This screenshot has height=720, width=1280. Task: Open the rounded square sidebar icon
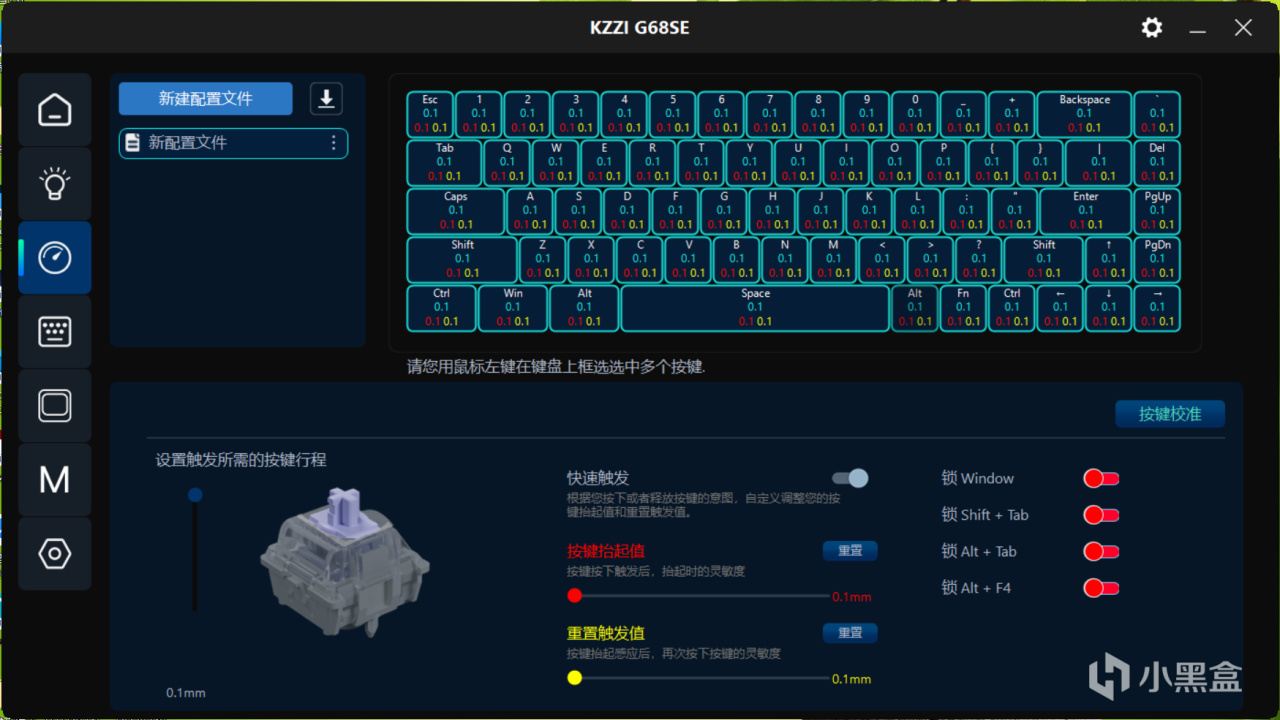(x=55, y=406)
